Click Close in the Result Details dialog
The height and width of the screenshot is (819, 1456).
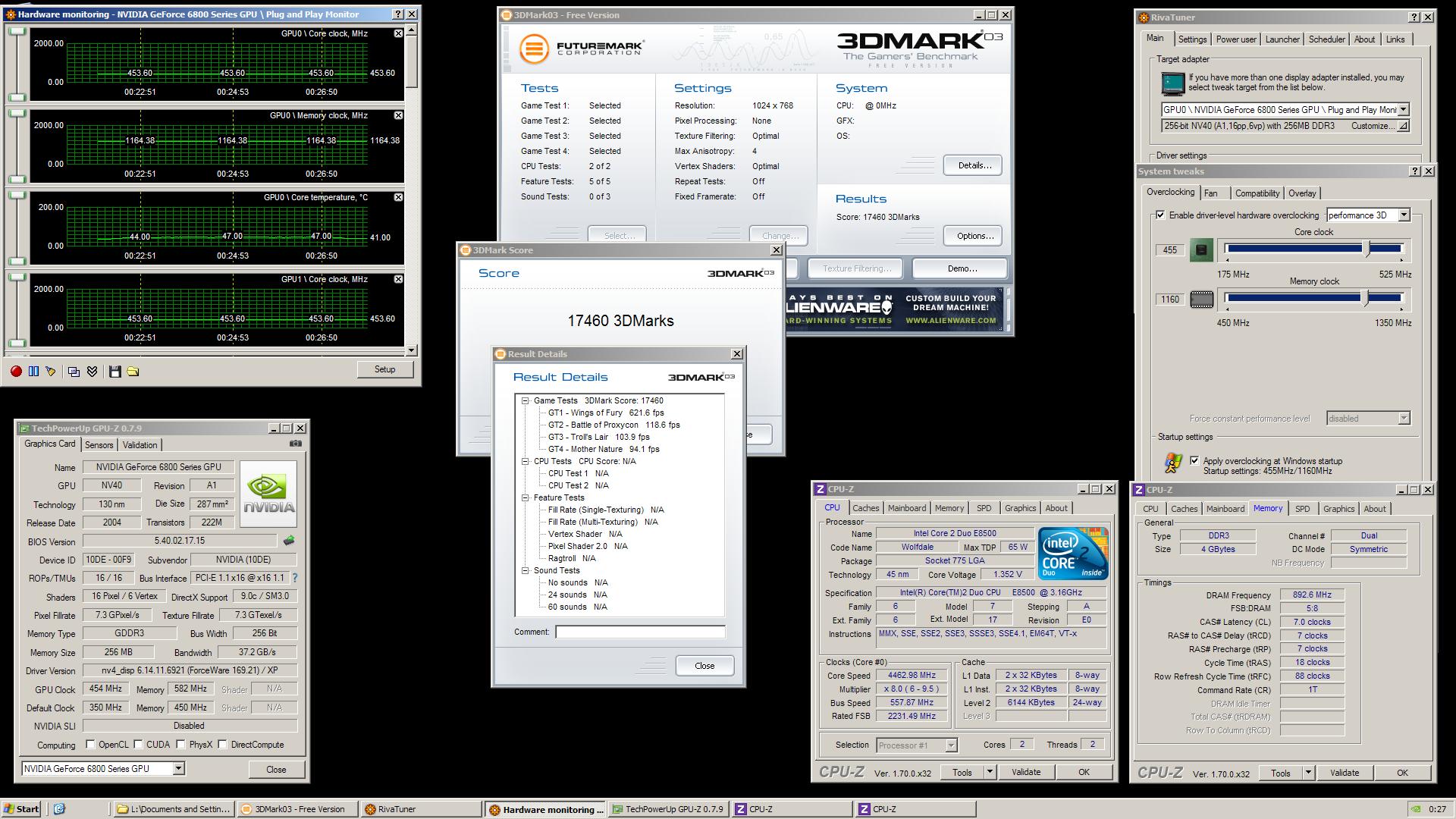[x=704, y=666]
